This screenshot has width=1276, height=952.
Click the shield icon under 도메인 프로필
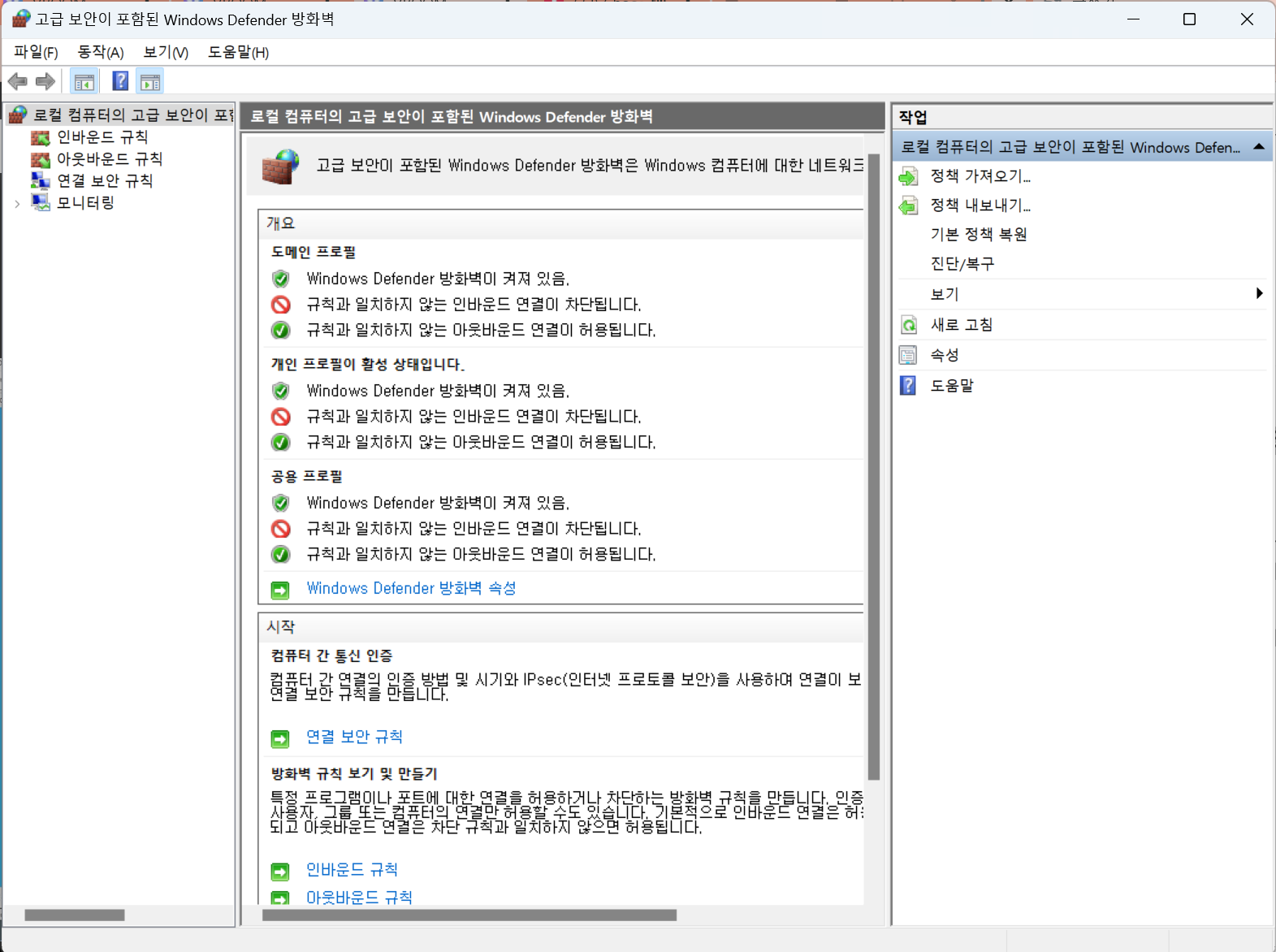tap(281, 279)
